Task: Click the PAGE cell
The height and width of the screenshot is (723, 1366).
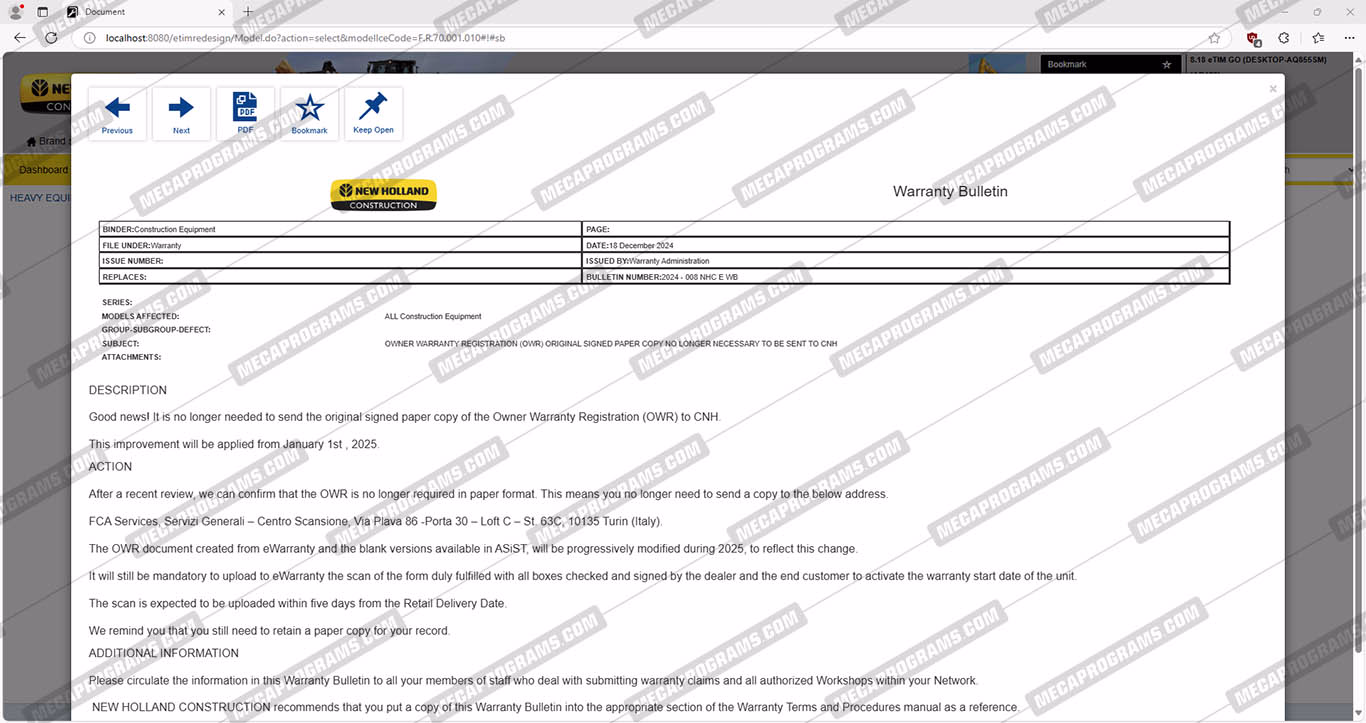Action: point(906,229)
